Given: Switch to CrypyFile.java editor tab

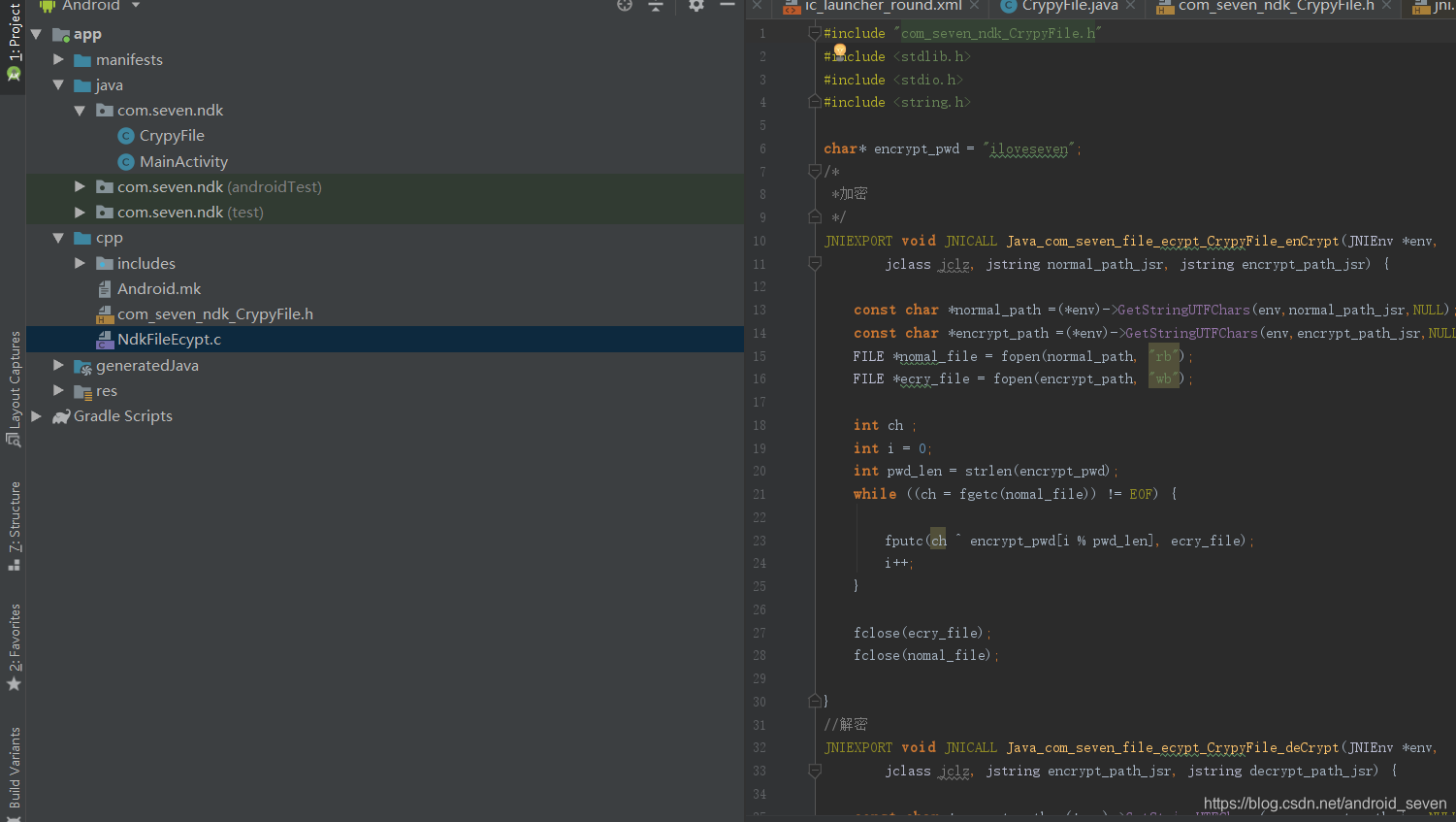Looking at the screenshot, I should 1070,6.
